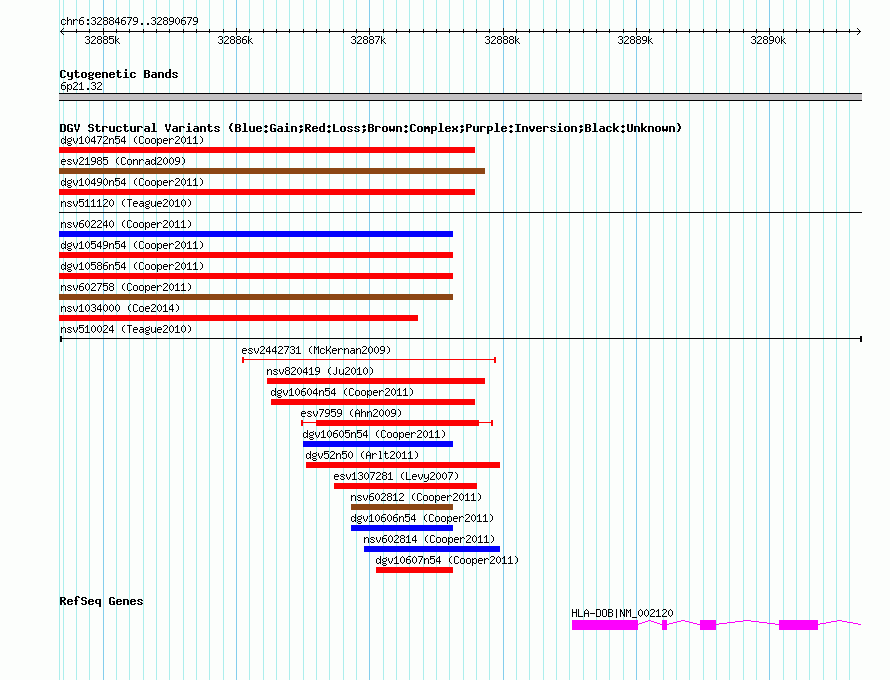Open dgv10549n54 (Cooper2011) variant
Image resolution: width=890 pixels, height=680 pixels.
click(x=132, y=245)
